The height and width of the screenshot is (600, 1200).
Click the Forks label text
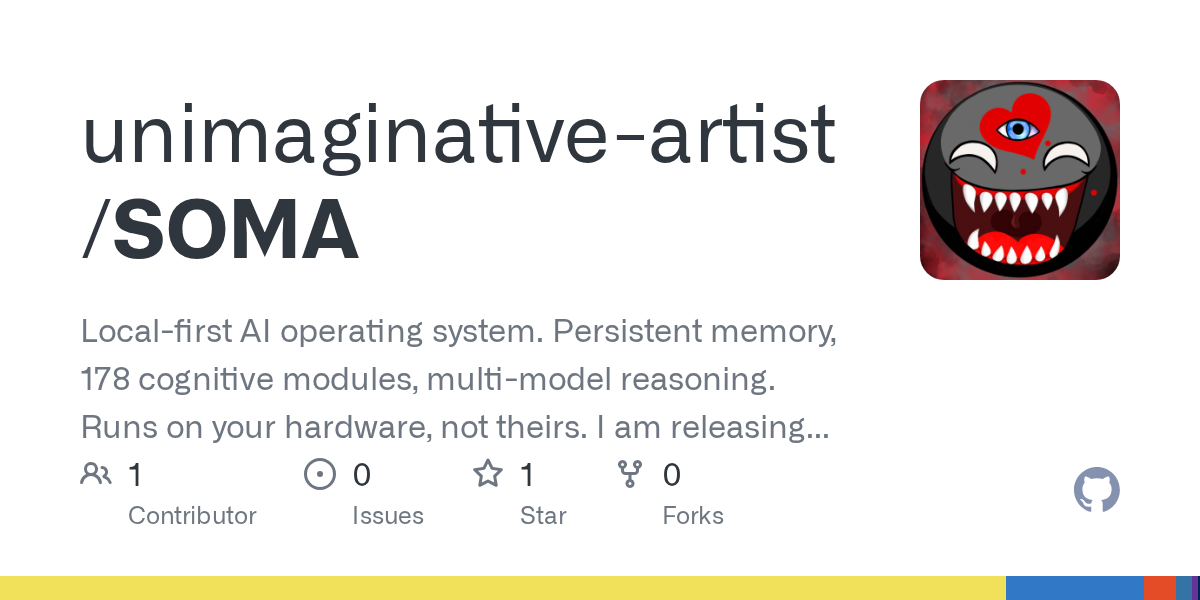point(693,516)
